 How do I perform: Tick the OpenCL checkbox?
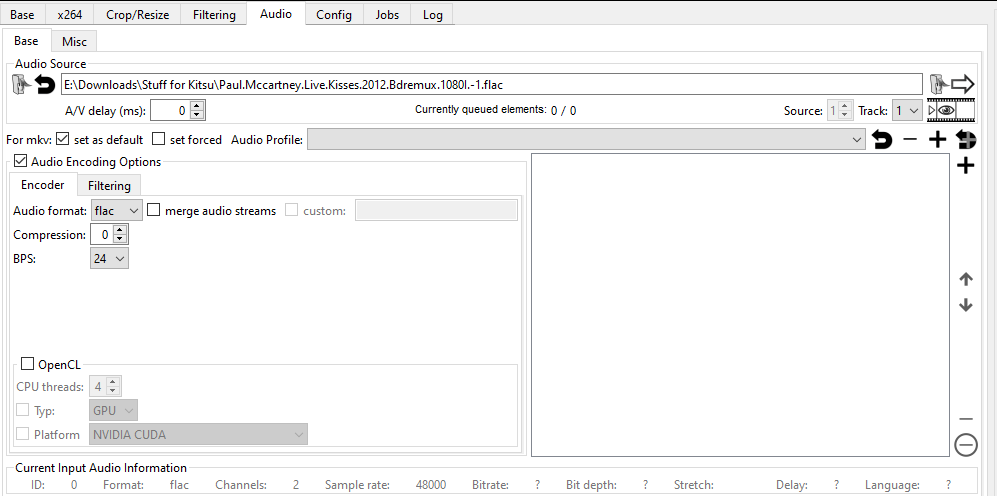coord(27,364)
